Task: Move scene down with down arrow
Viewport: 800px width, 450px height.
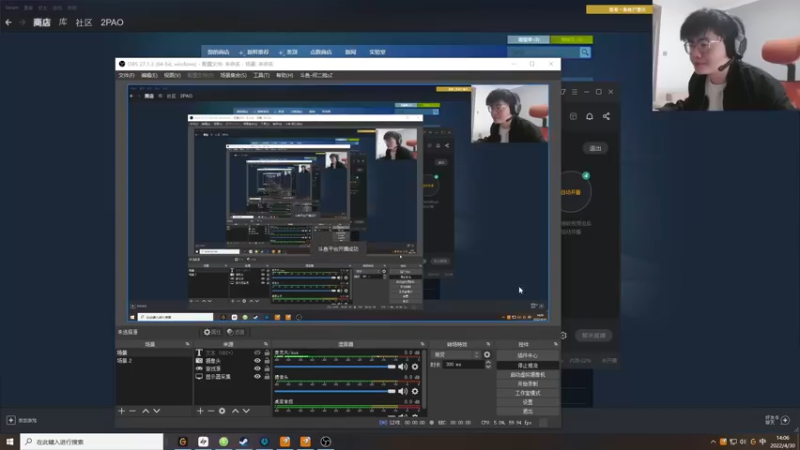Action: pos(157,411)
